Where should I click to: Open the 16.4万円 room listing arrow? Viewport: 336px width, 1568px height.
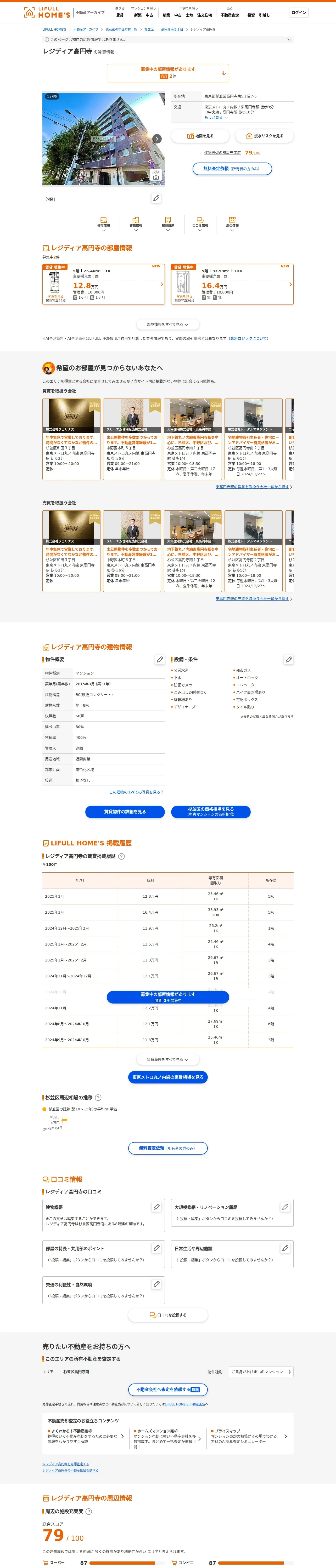290,284
